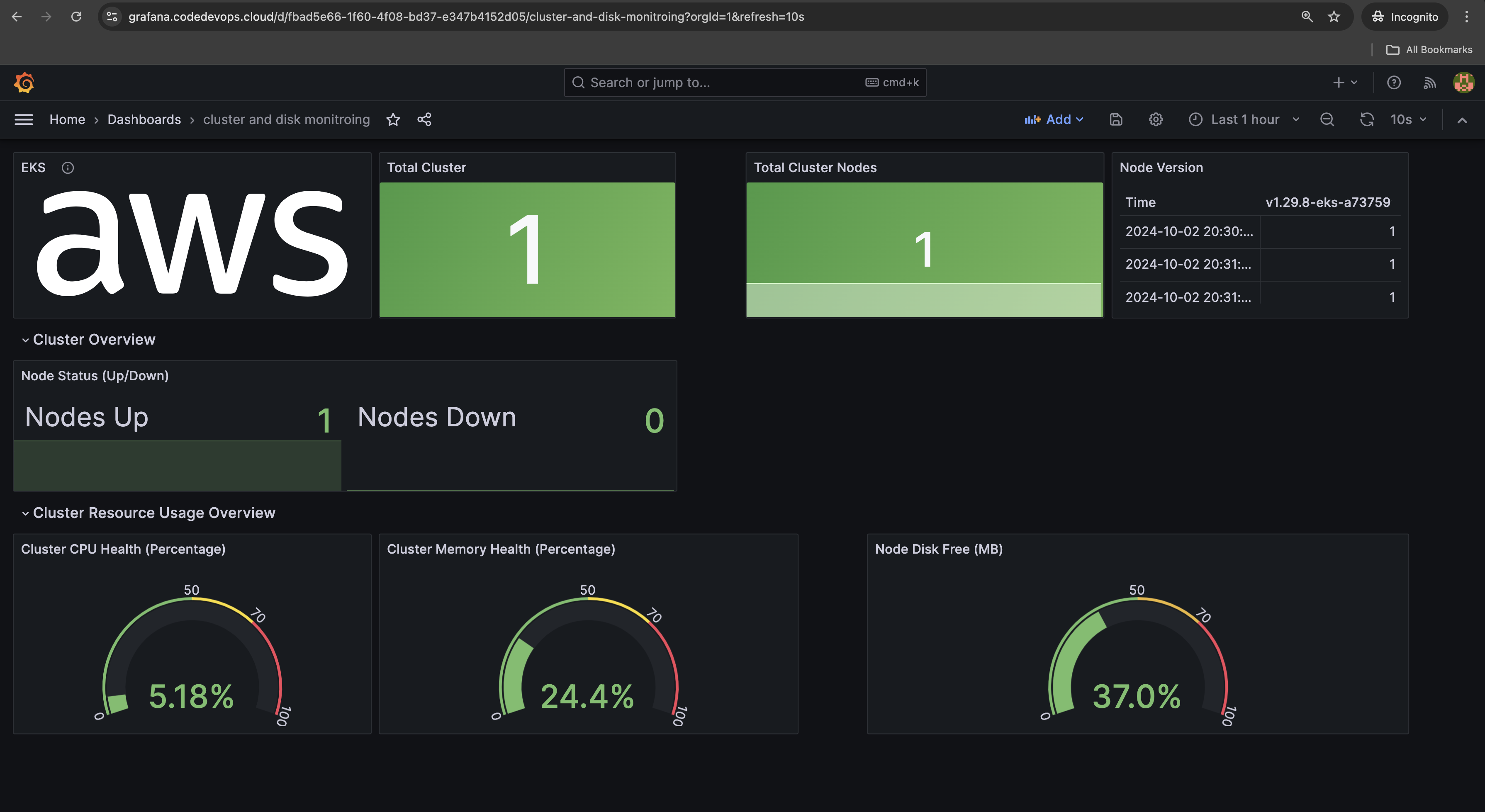The image size is (1485, 812).
Task: Open the Total Cluster panel title
Action: [426, 168]
